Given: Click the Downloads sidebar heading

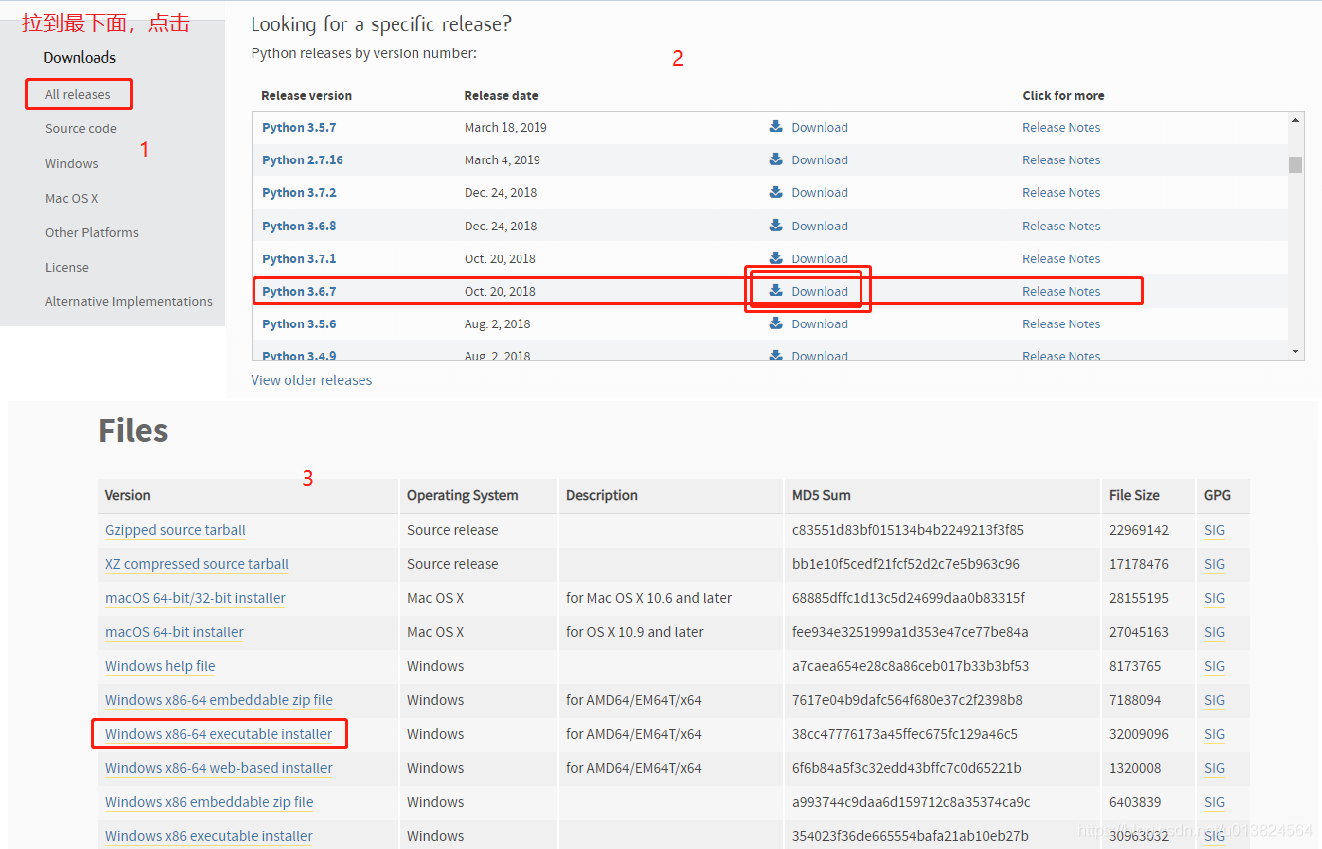Looking at the screenshot, I should click(x=80, y=58).
